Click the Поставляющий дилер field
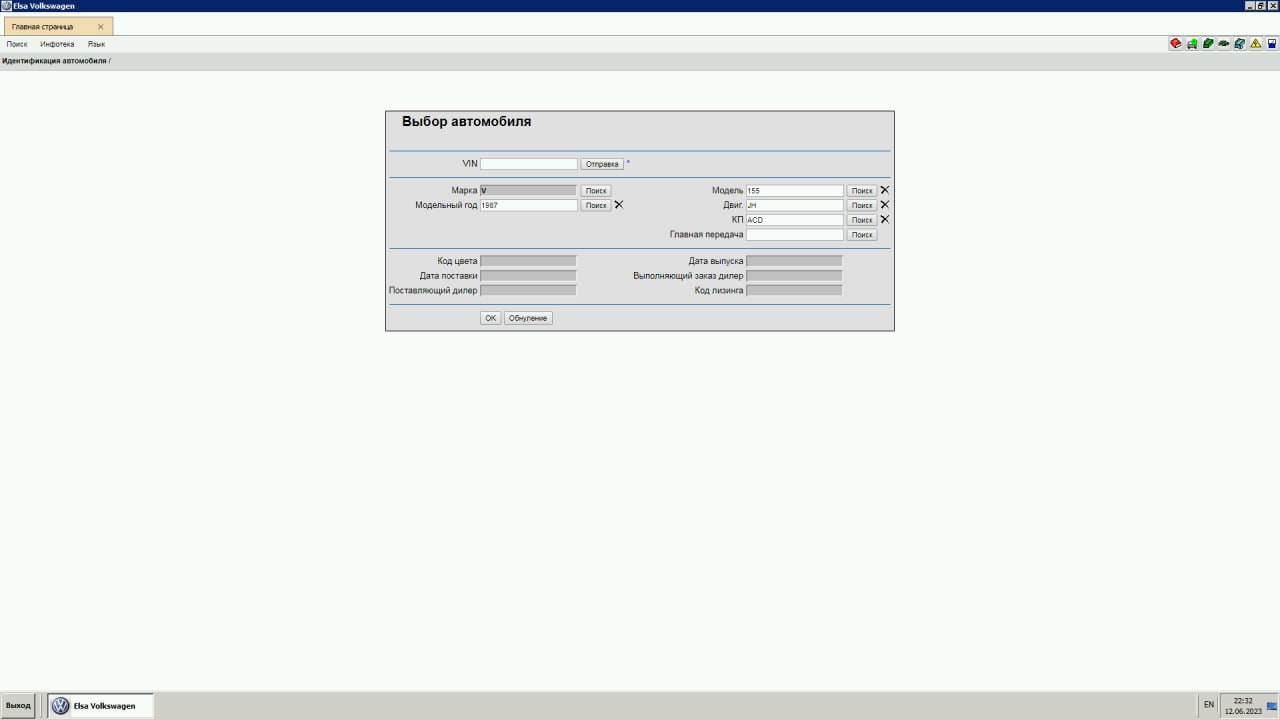 click(x=529, y=291)
